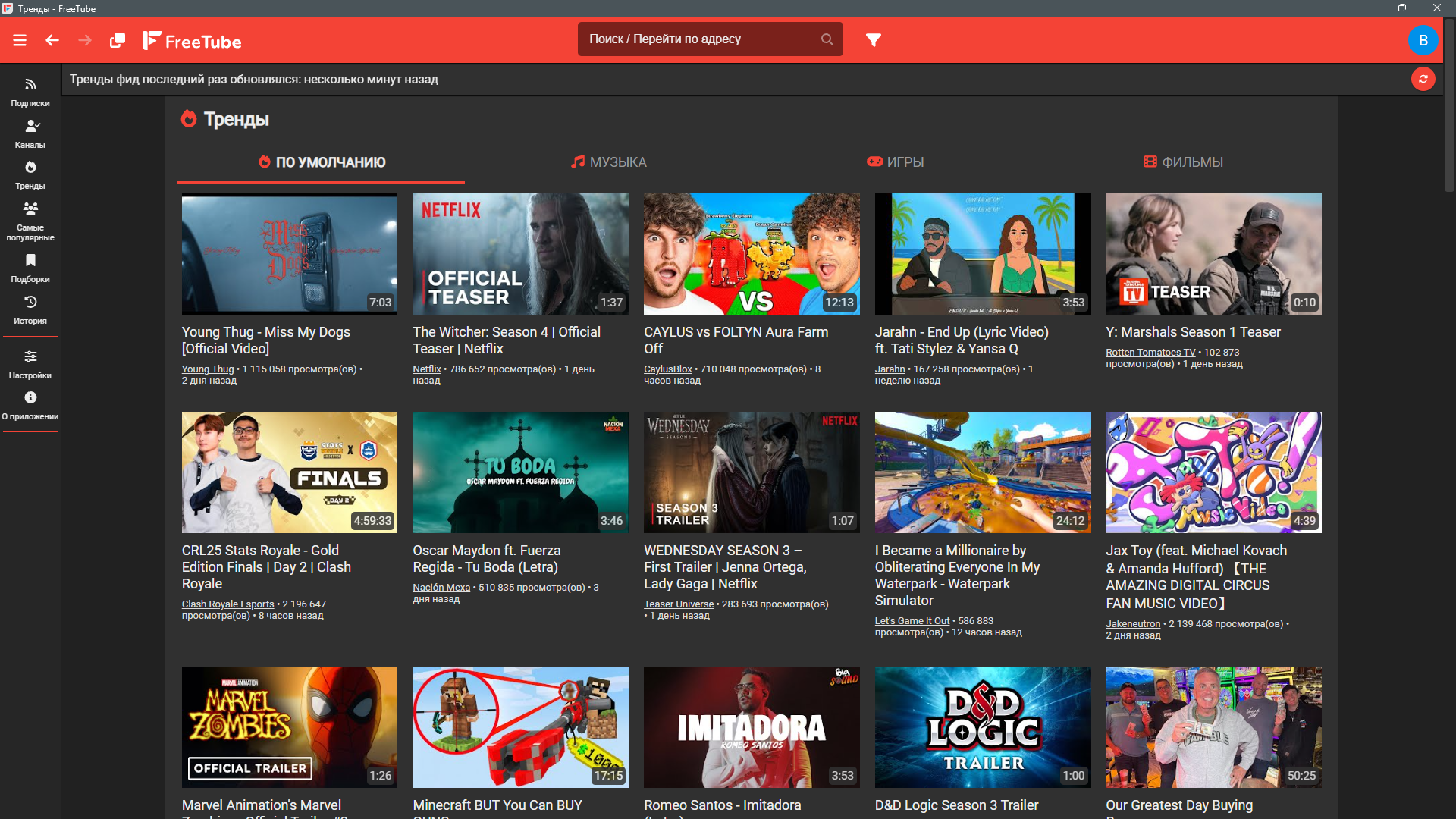This screenshot has width=1456, height=819.
Task: Open Каналы in the sidebar
Action: [30, 134]
